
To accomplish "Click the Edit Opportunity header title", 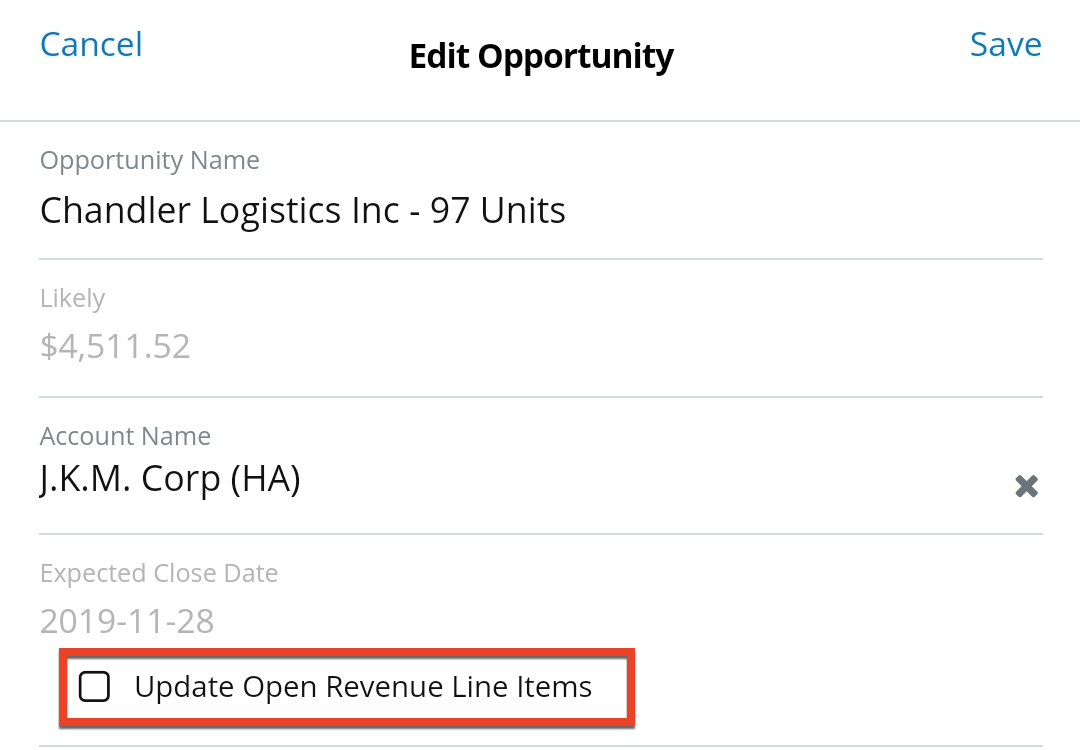I will coord(541,57).
